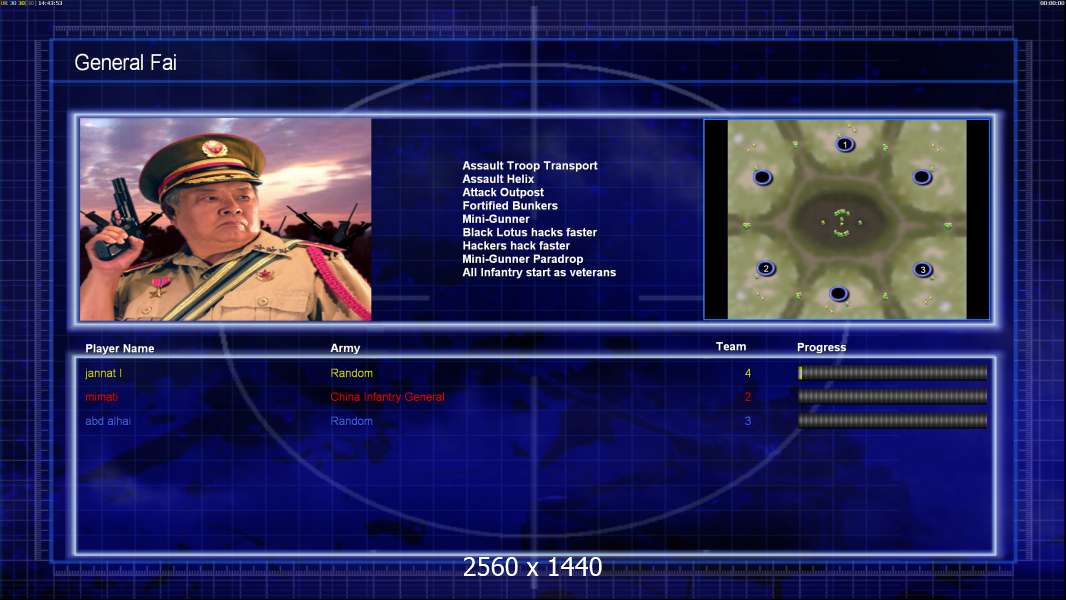Click jannat I's "Random" army entry
The height and width of the screenshot is (600, 1066).
(x=351, y=373)
